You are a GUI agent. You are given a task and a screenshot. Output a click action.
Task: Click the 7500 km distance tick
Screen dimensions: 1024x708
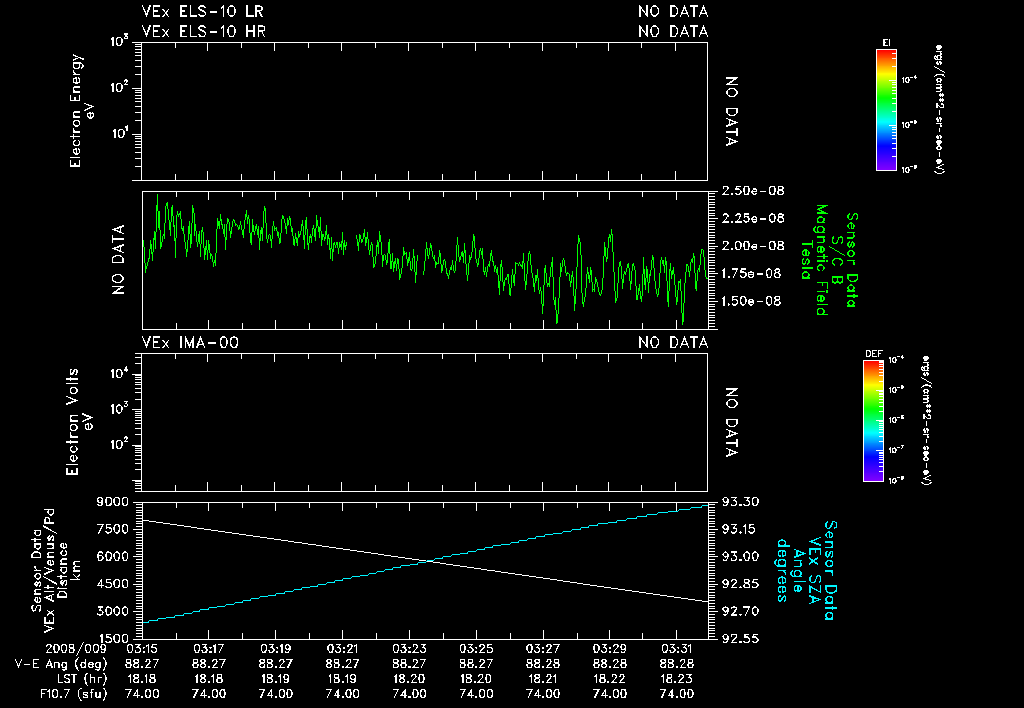[x=112, y=529]
